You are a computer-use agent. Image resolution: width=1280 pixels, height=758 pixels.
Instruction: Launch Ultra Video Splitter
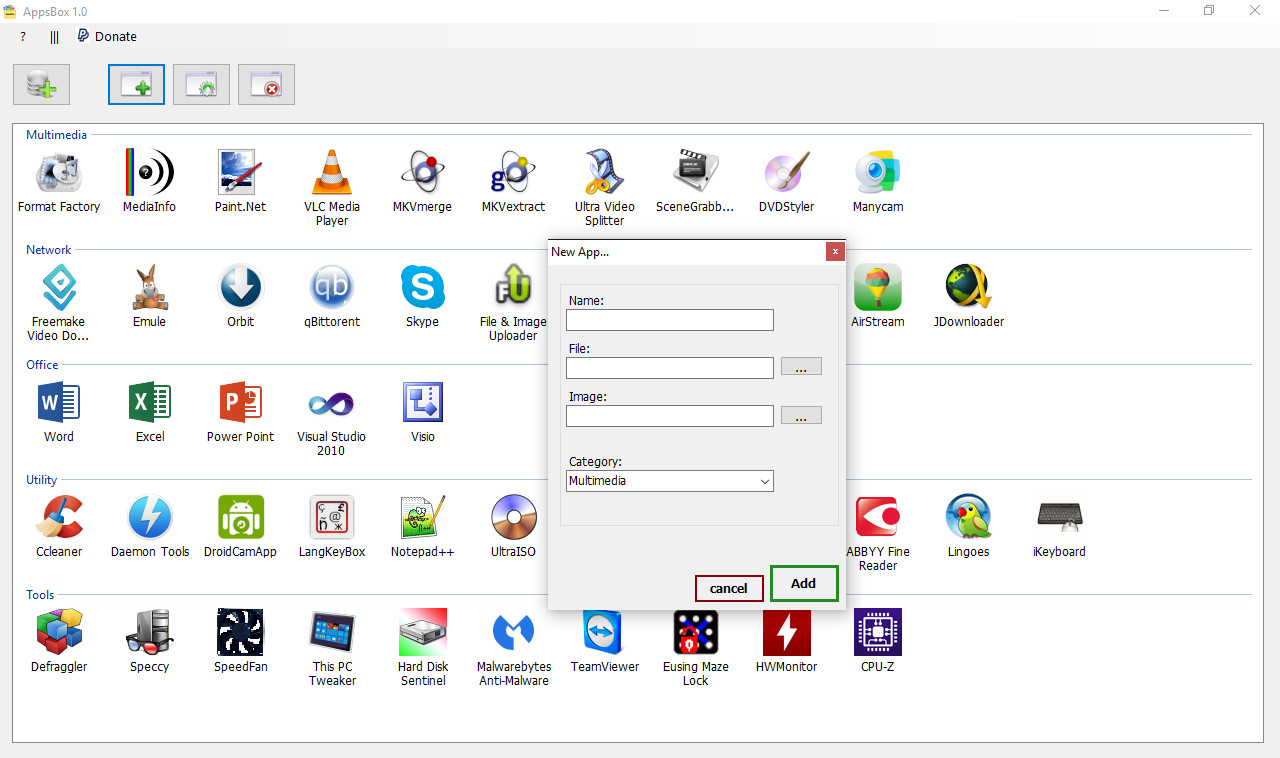(604, 173)
